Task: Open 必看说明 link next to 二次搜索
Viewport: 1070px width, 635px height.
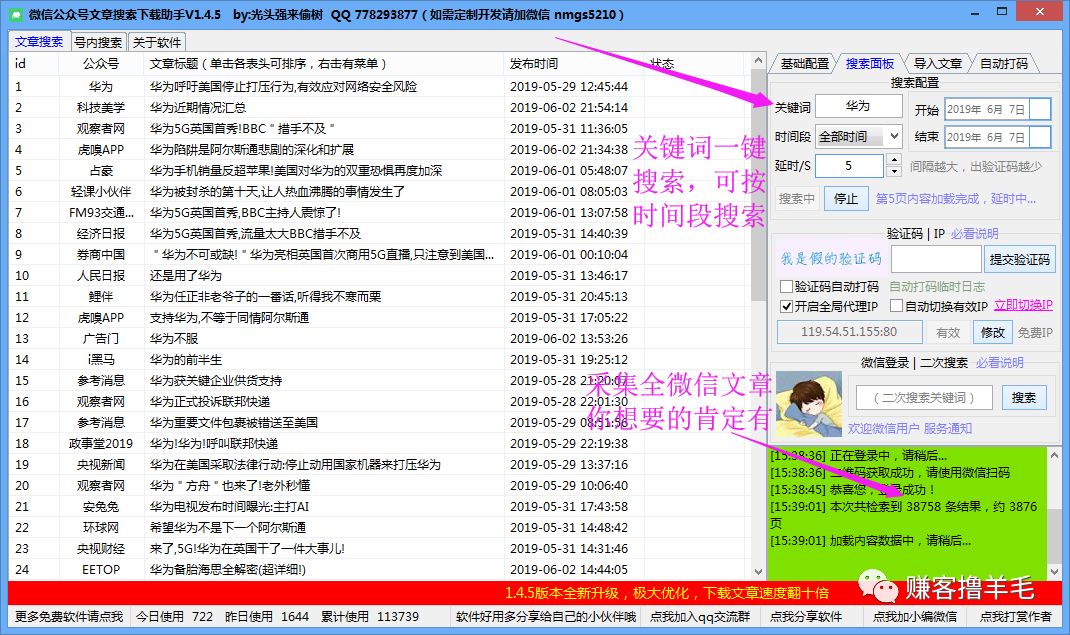Action: pos(1000,363)
